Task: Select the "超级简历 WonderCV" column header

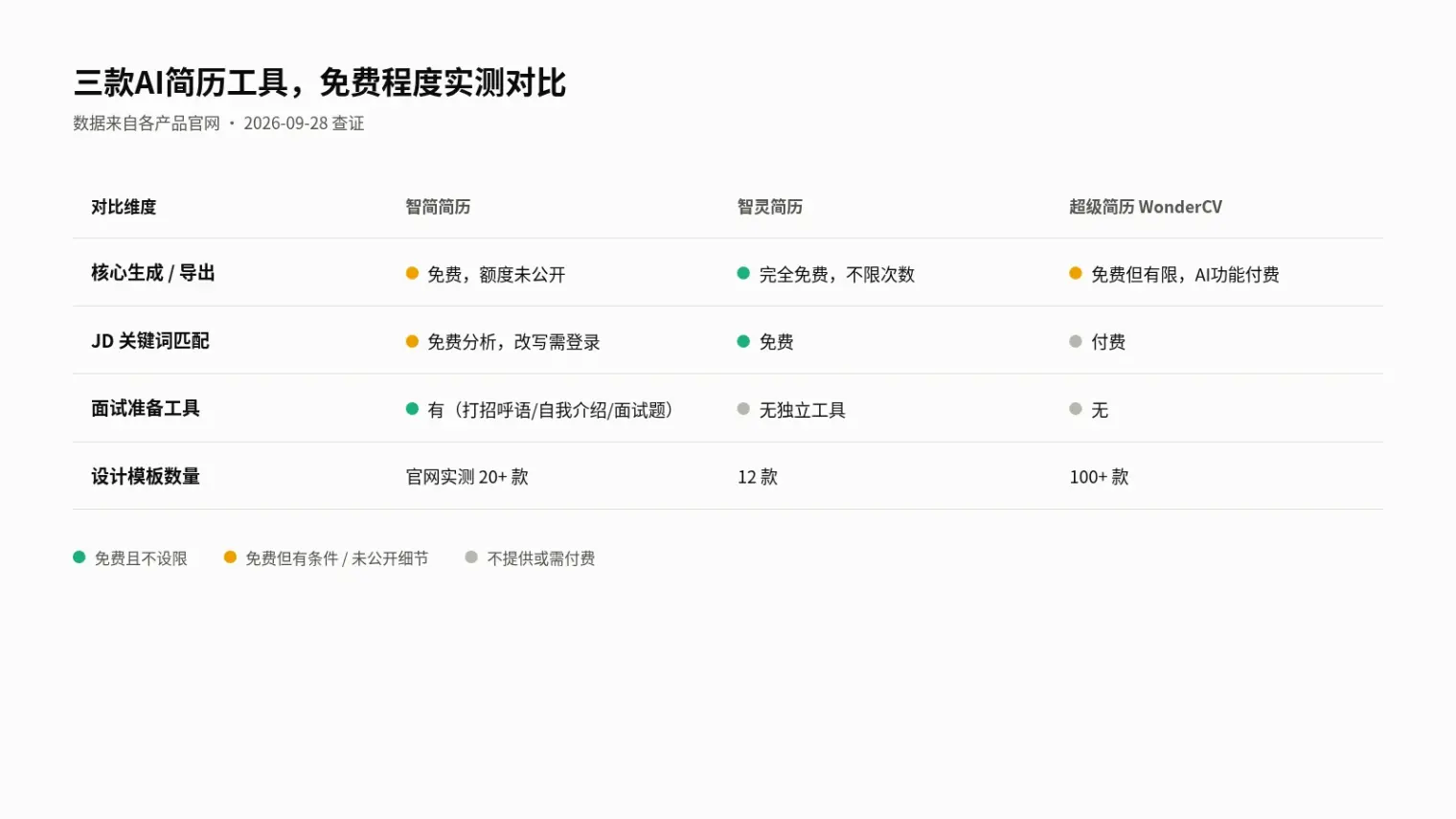Action: [x=1146, y=207]
